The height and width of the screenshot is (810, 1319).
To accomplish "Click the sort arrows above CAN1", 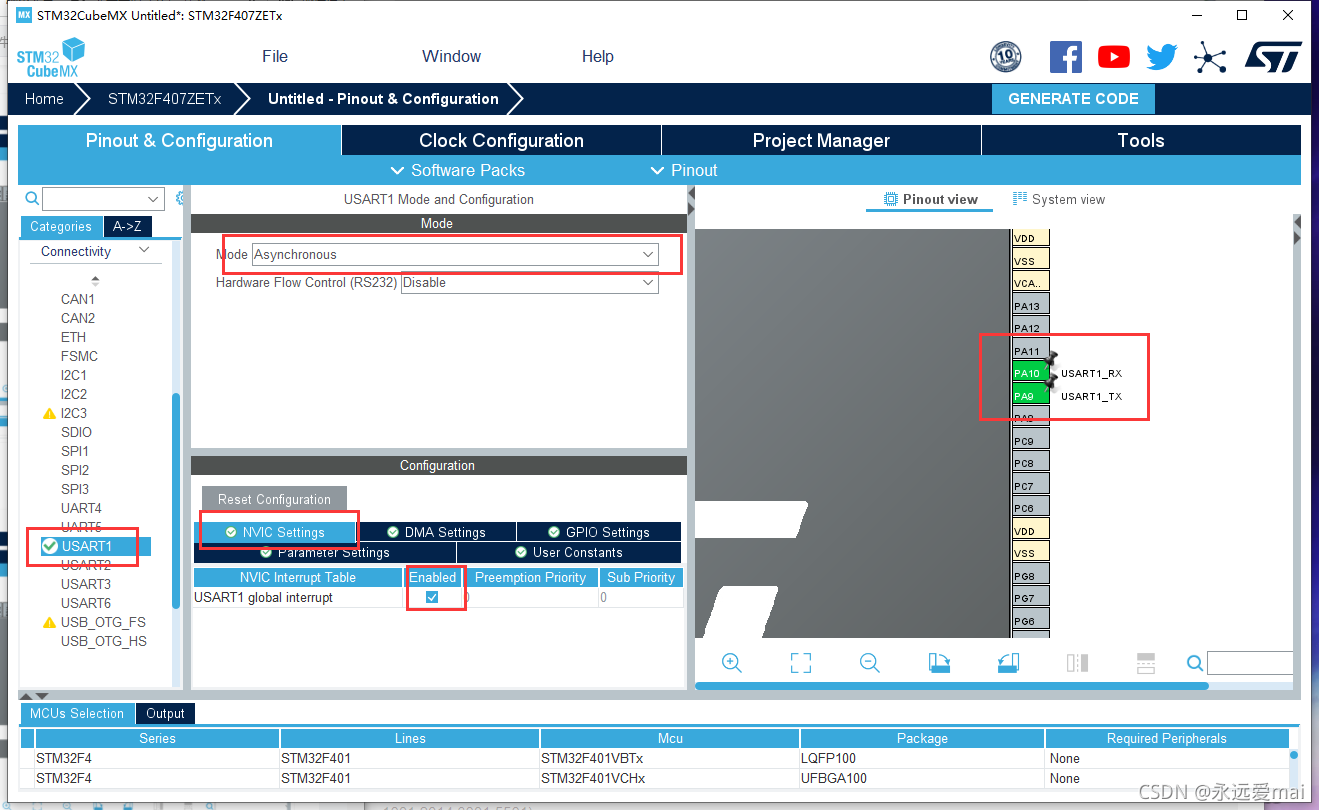I will 95,281.
